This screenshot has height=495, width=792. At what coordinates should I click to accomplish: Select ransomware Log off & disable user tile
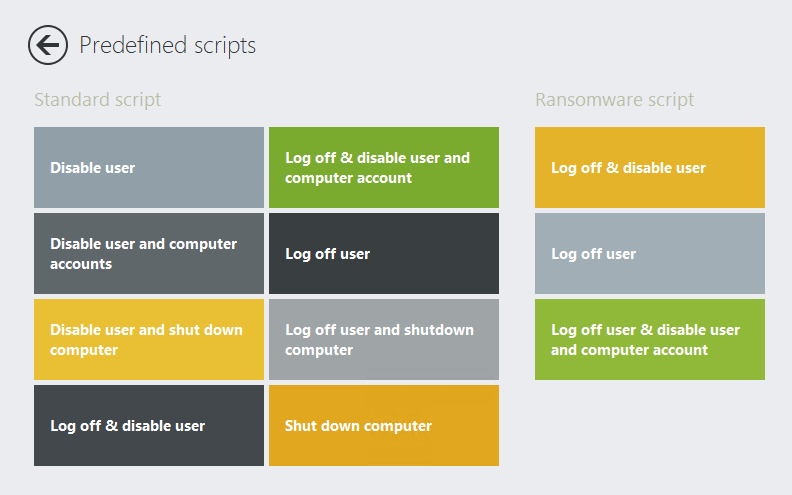pos(650,168)
